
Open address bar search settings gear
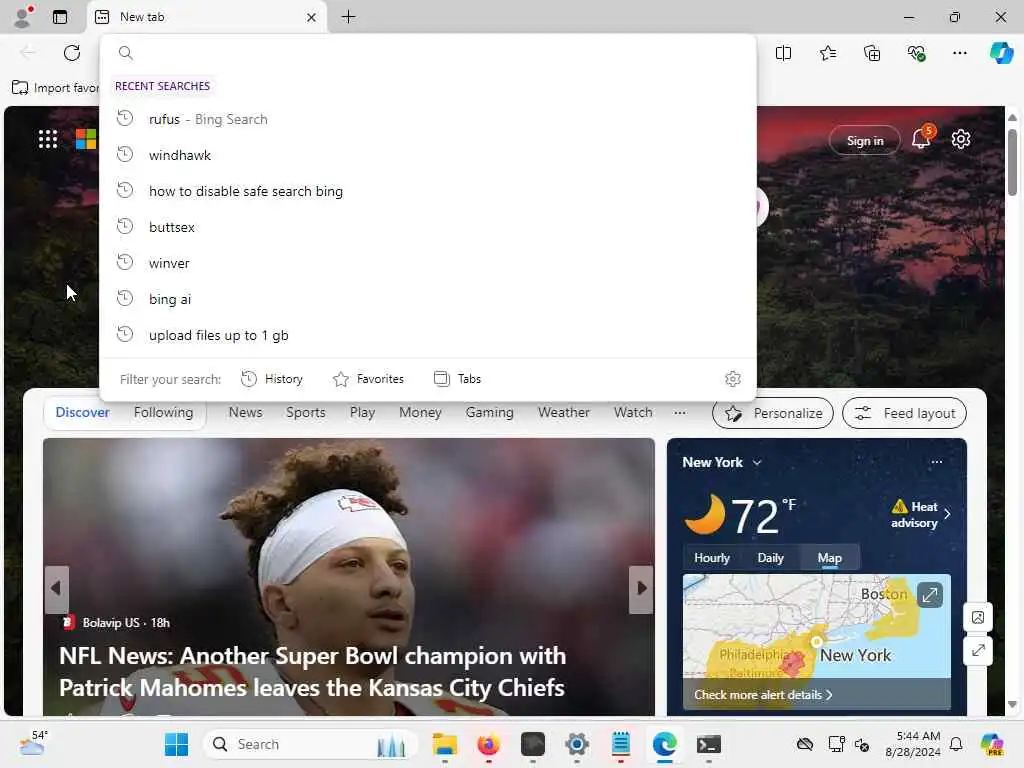coord(733,379)
